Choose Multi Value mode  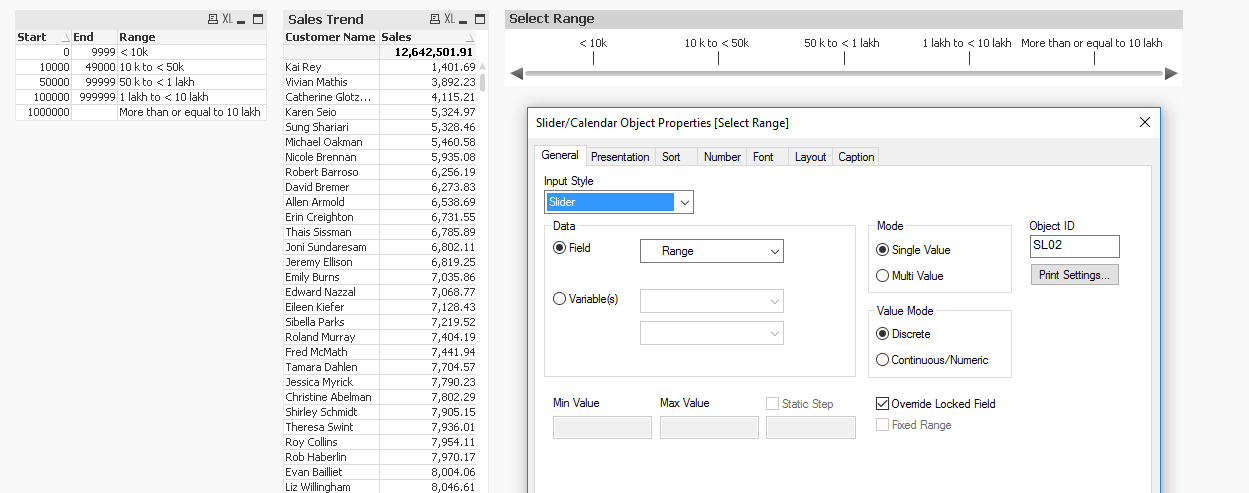pyautogui.click(x=882, y=276)
